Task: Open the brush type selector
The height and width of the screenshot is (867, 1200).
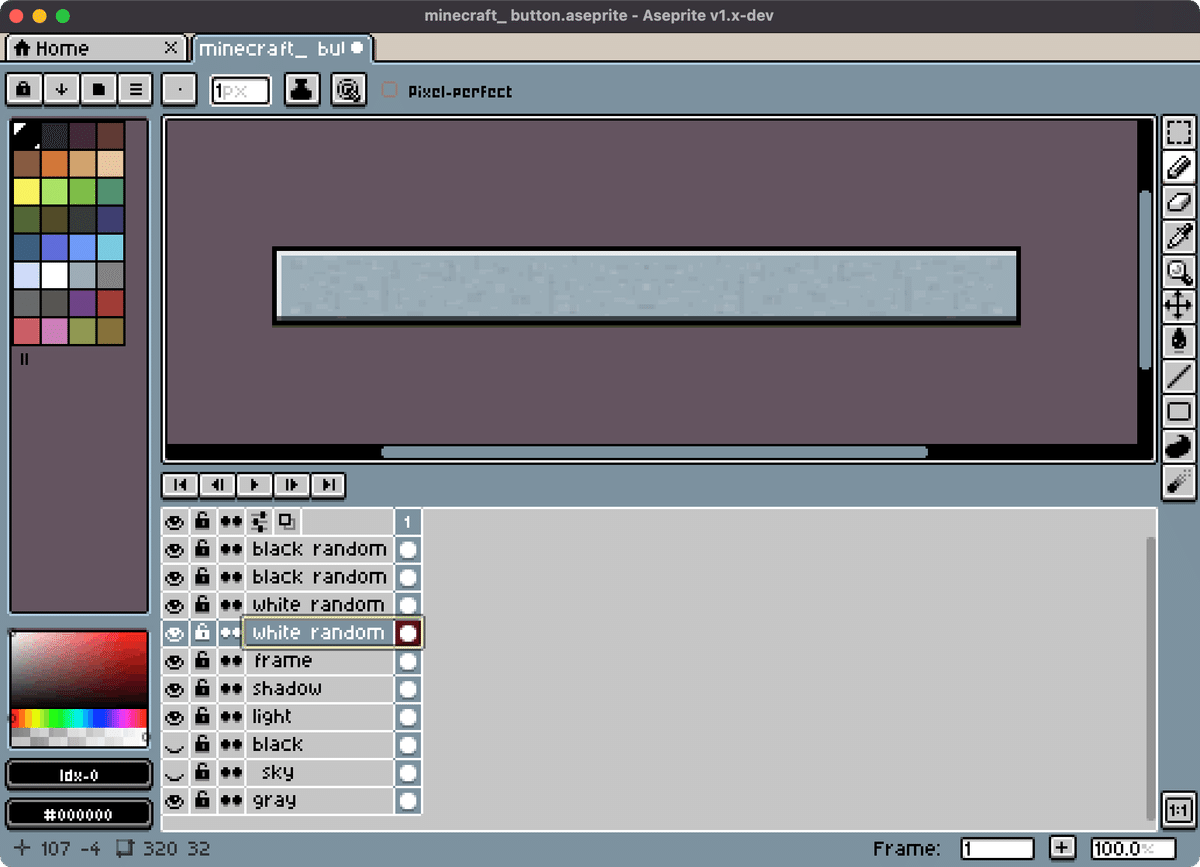Action: pos(179,90)
